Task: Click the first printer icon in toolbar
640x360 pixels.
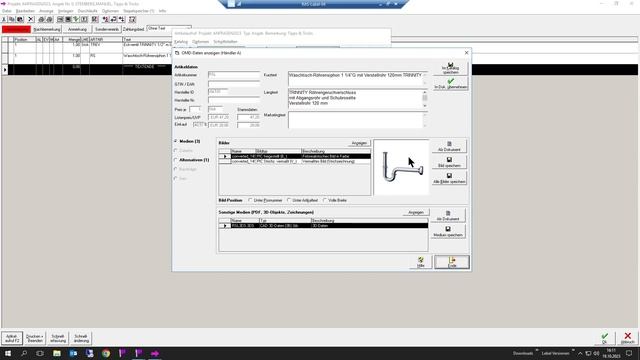Action: (41, 19)
